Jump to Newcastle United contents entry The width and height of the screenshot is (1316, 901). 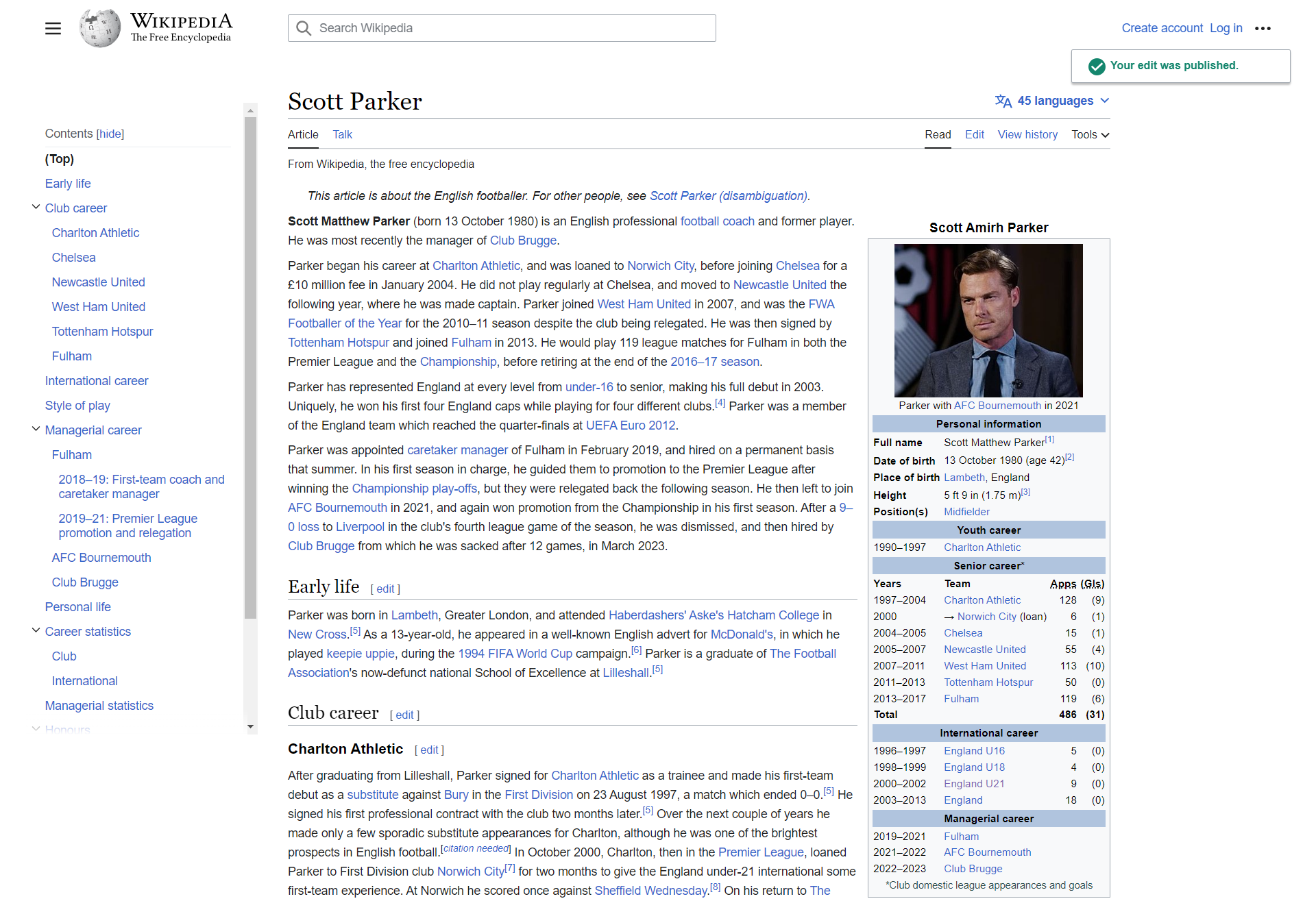click(98, 282)
